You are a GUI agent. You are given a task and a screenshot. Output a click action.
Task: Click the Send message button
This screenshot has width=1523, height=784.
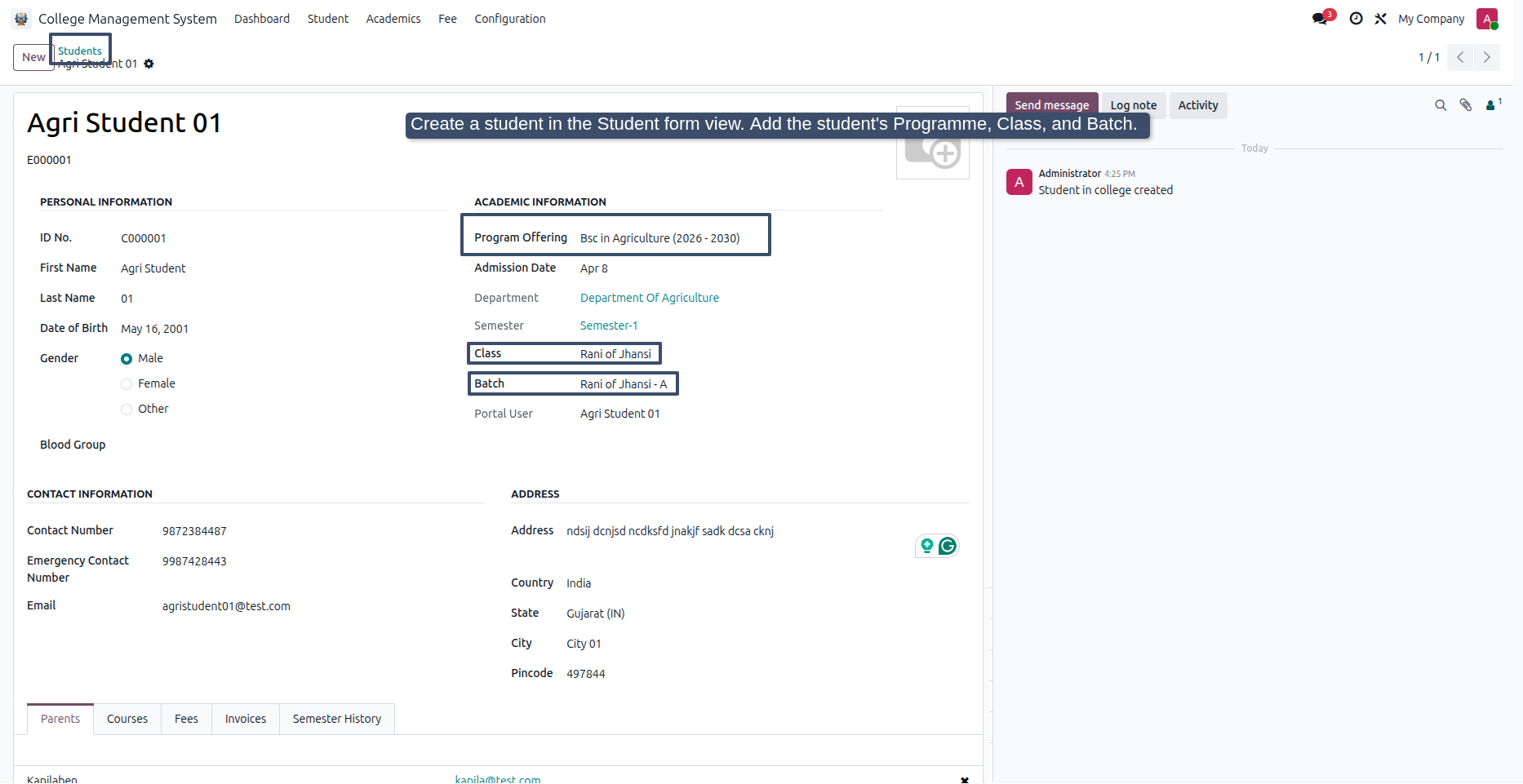[1051, 105]
